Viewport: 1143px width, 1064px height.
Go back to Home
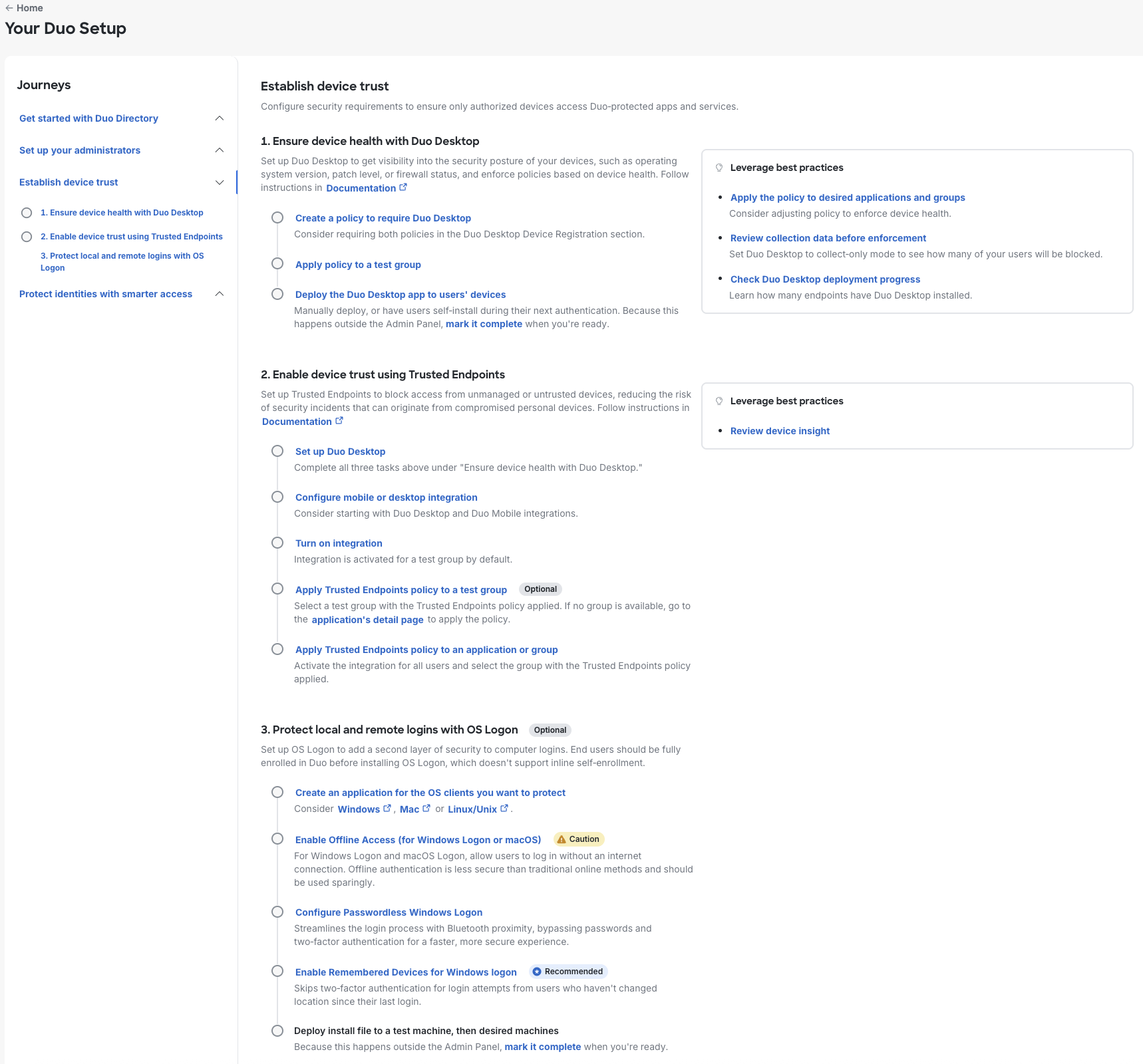click(30, 8)
